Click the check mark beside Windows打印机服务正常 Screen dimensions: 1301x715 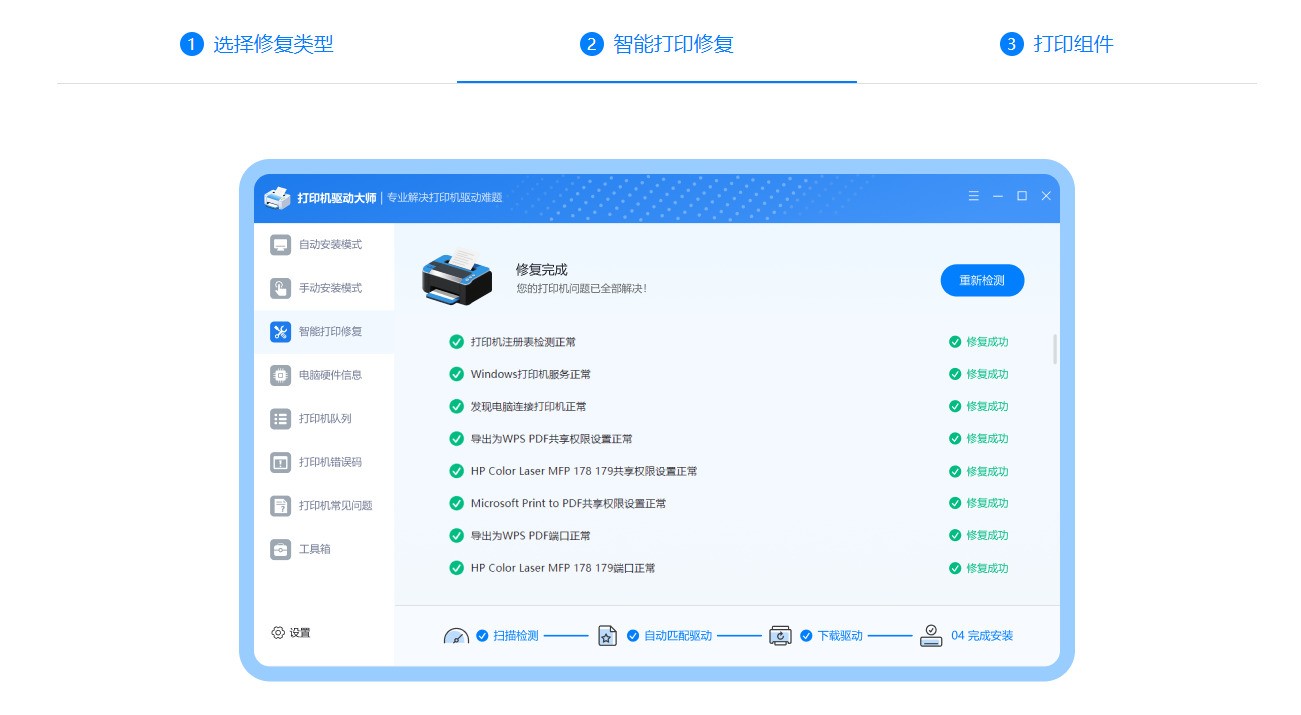[456, 374]
